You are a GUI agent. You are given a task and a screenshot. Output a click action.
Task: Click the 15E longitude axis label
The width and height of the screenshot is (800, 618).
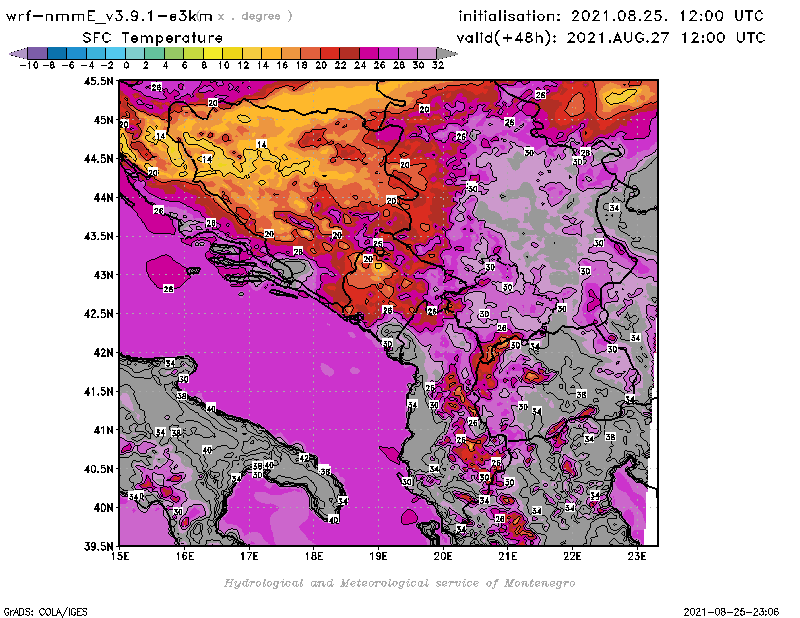tap(120, 556)
